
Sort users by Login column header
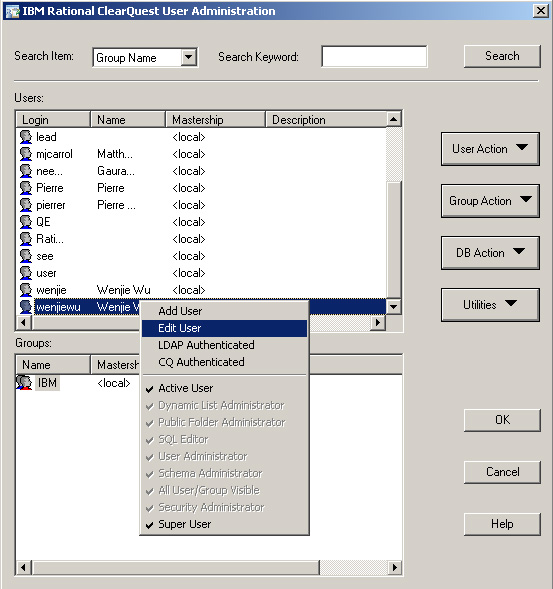[x=53, y=120]
